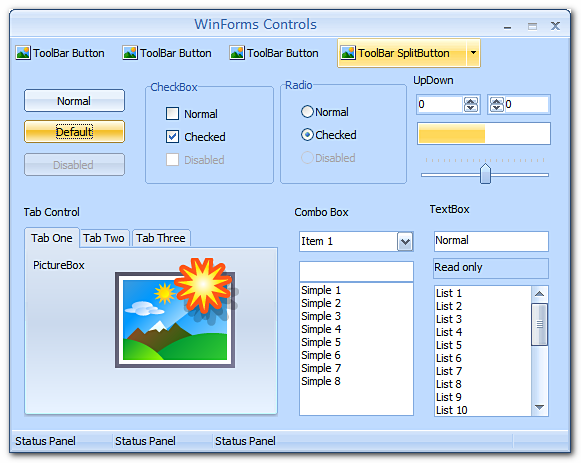
Task: Switch to Tab Three
Action: tap(161, 238)
